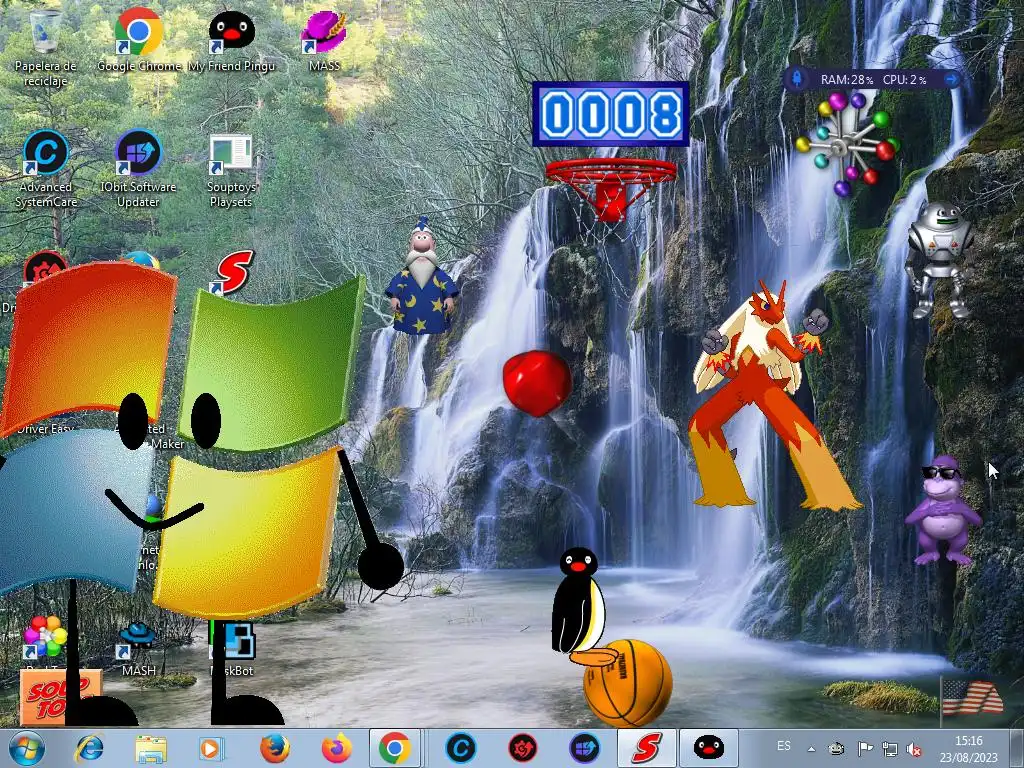The height and width of the screenshot is (768, 1024).
Task: Click the ES language indicator
Action: (784, 746)
